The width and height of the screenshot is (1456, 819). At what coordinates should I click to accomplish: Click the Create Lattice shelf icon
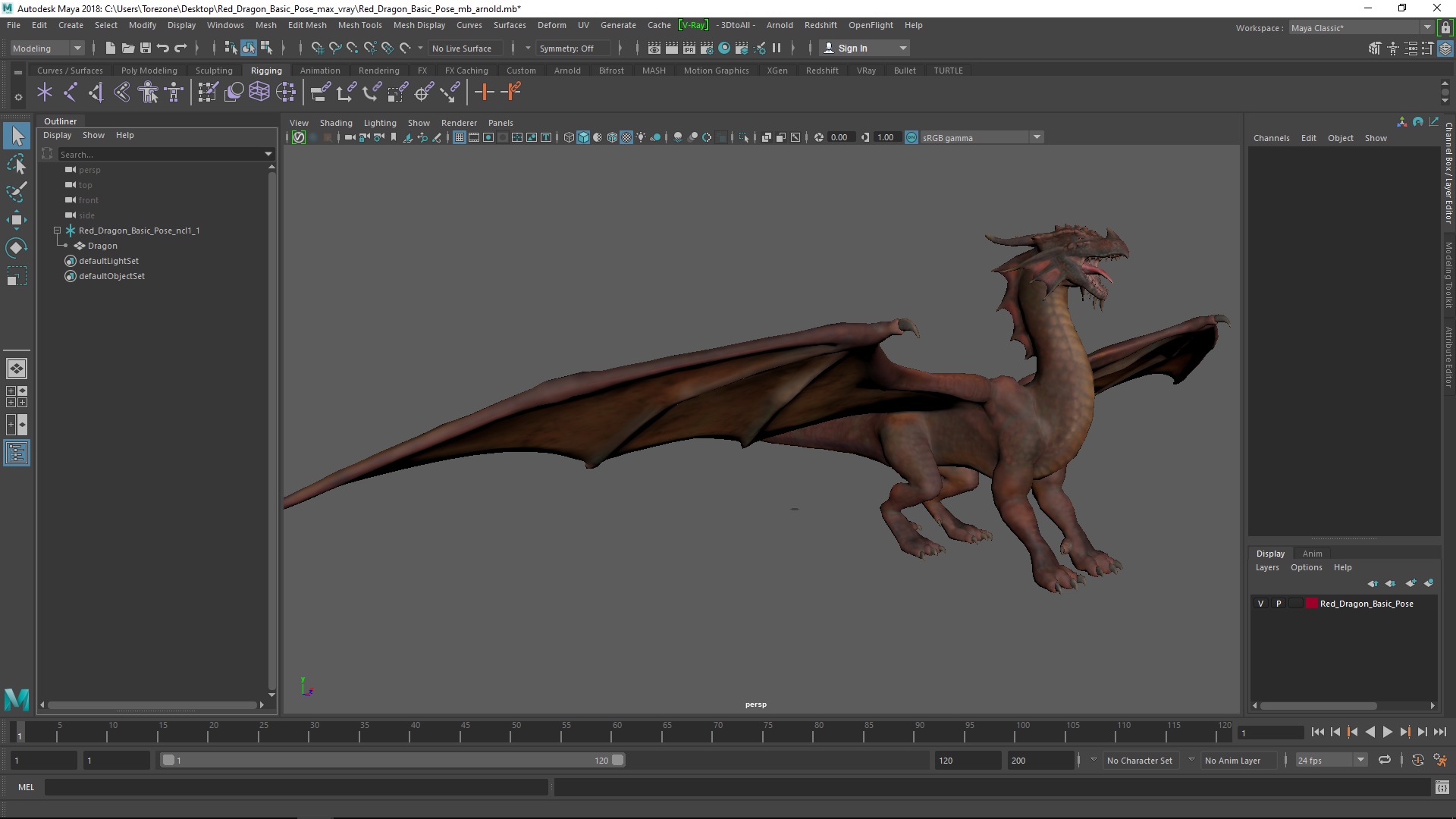pyautogui.click(x=260, y=93)
